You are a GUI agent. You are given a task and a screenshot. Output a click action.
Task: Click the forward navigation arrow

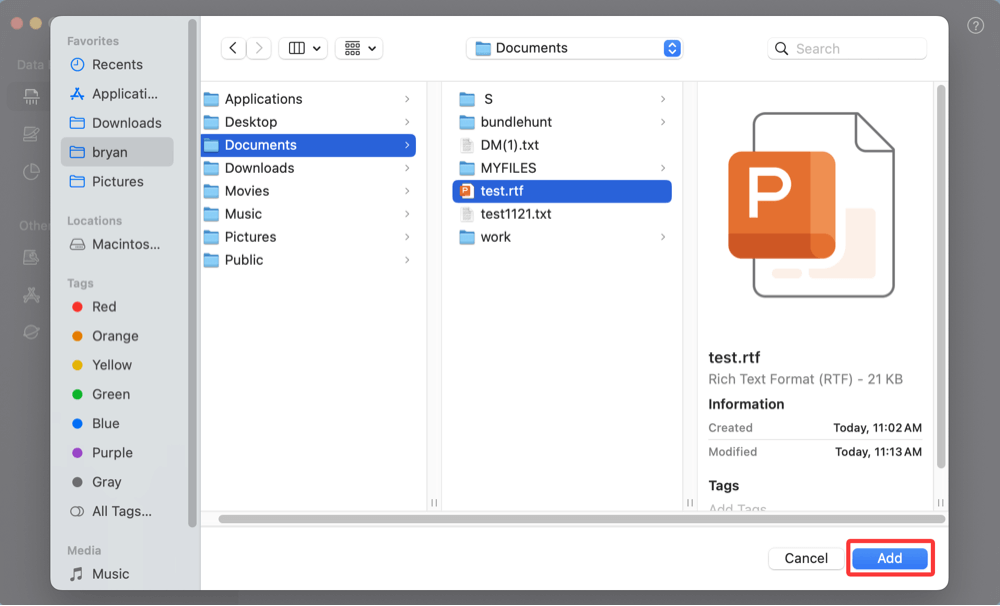(x=259, y=48)
